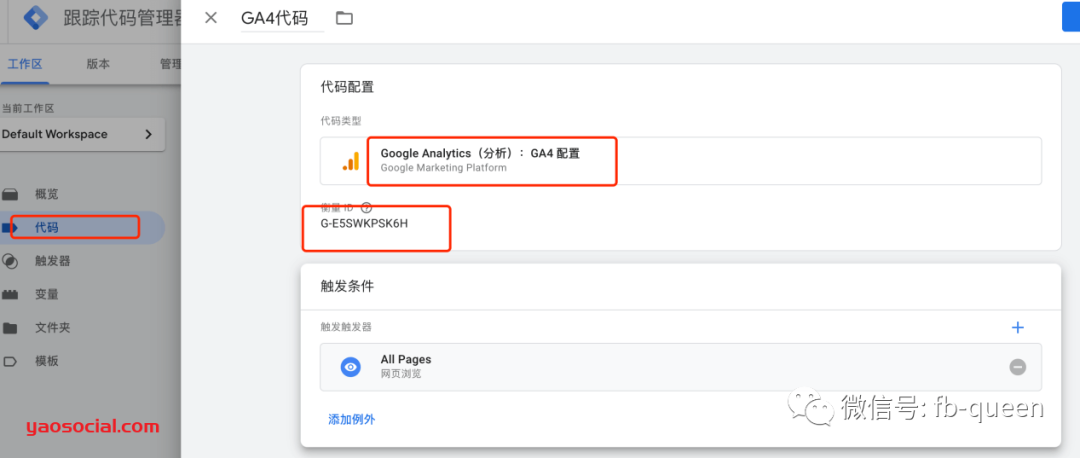Viewport: 1080px width, 458px height.
Task: Click the 代码配置 section heading
Action: tap(347, 87)
